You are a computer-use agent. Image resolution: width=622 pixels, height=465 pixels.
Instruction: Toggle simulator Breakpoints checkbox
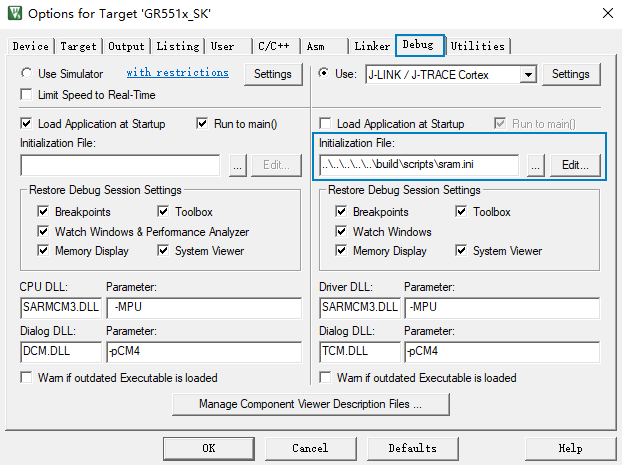pyautogui.click(x=43, y=211)
